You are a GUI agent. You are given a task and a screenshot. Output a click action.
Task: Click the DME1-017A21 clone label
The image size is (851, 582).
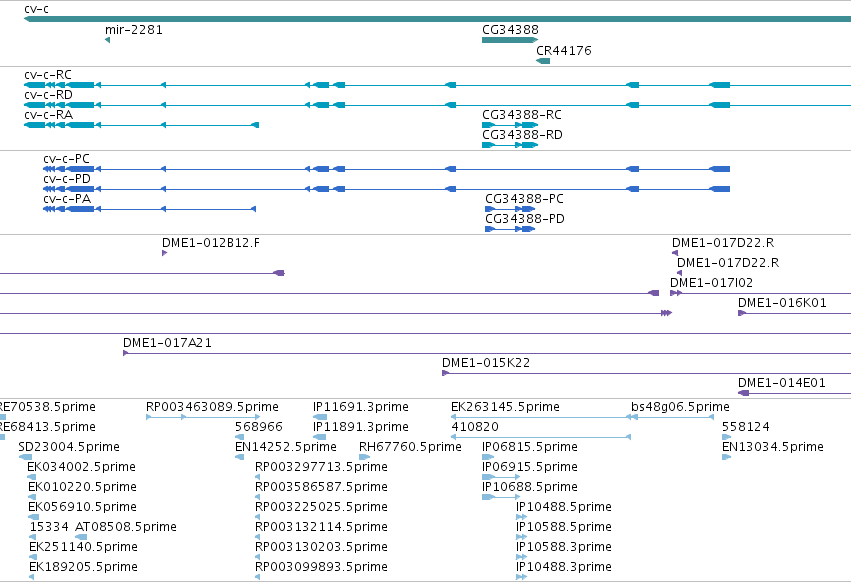167,343
